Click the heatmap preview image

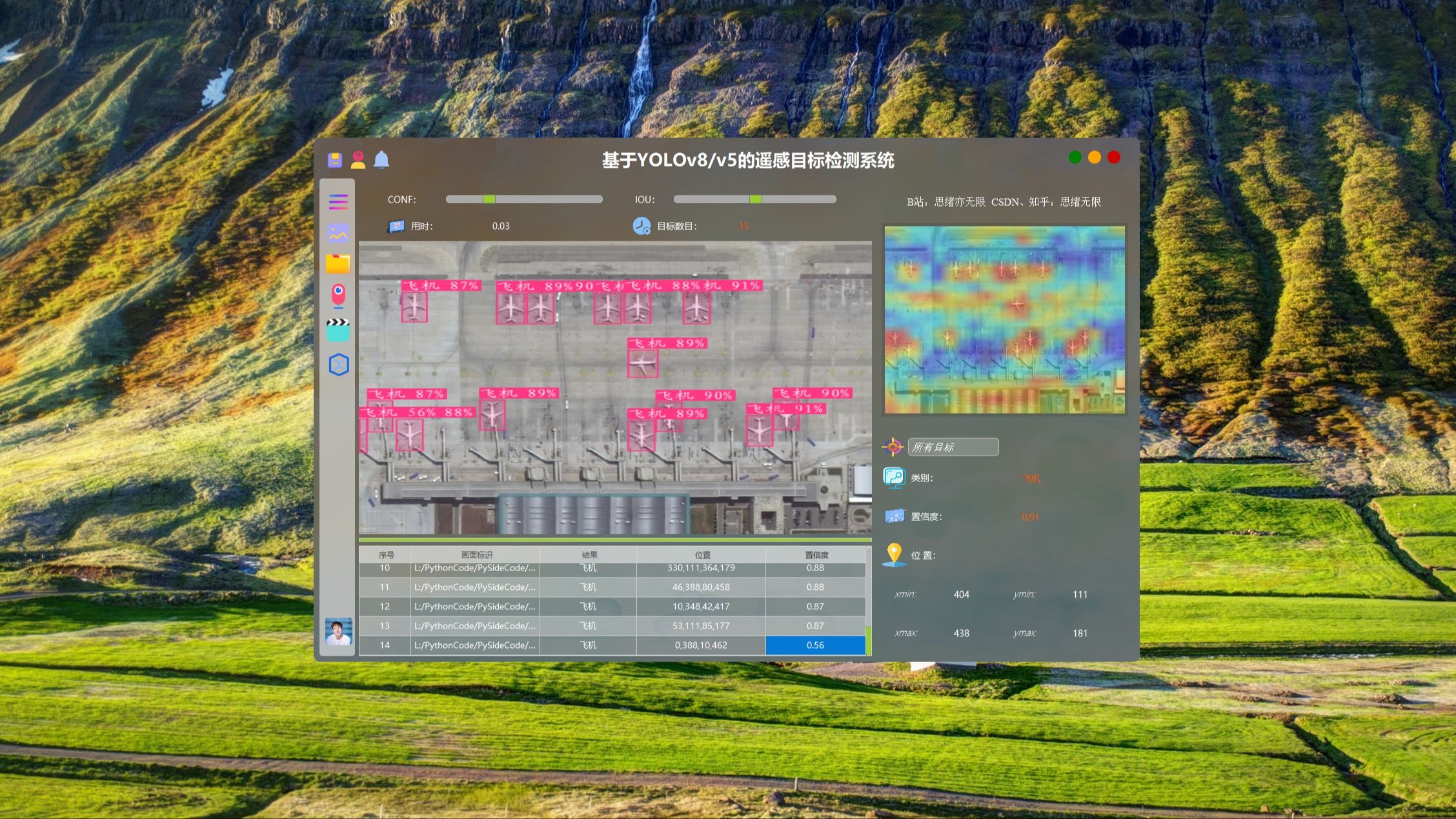pyautogui.click(x=1004, y=320)
